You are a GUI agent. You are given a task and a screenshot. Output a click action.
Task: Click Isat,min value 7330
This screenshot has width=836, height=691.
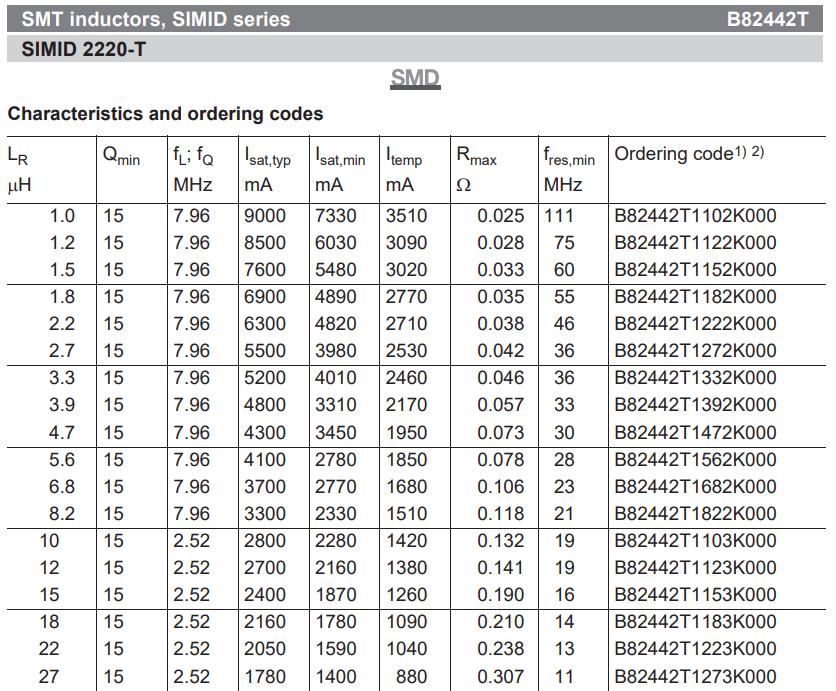[335, 216]
